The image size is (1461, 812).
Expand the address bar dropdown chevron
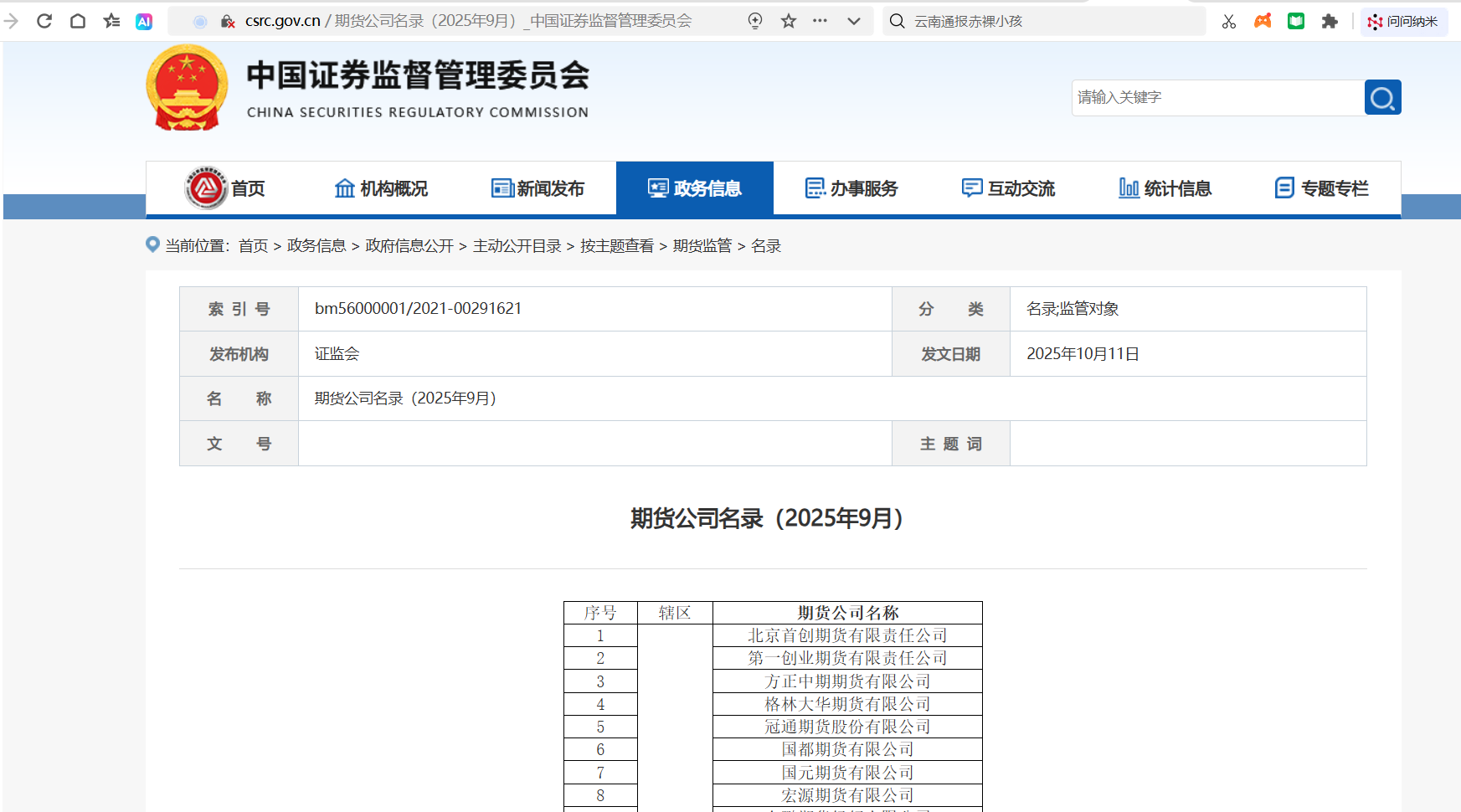pos(853,21)
